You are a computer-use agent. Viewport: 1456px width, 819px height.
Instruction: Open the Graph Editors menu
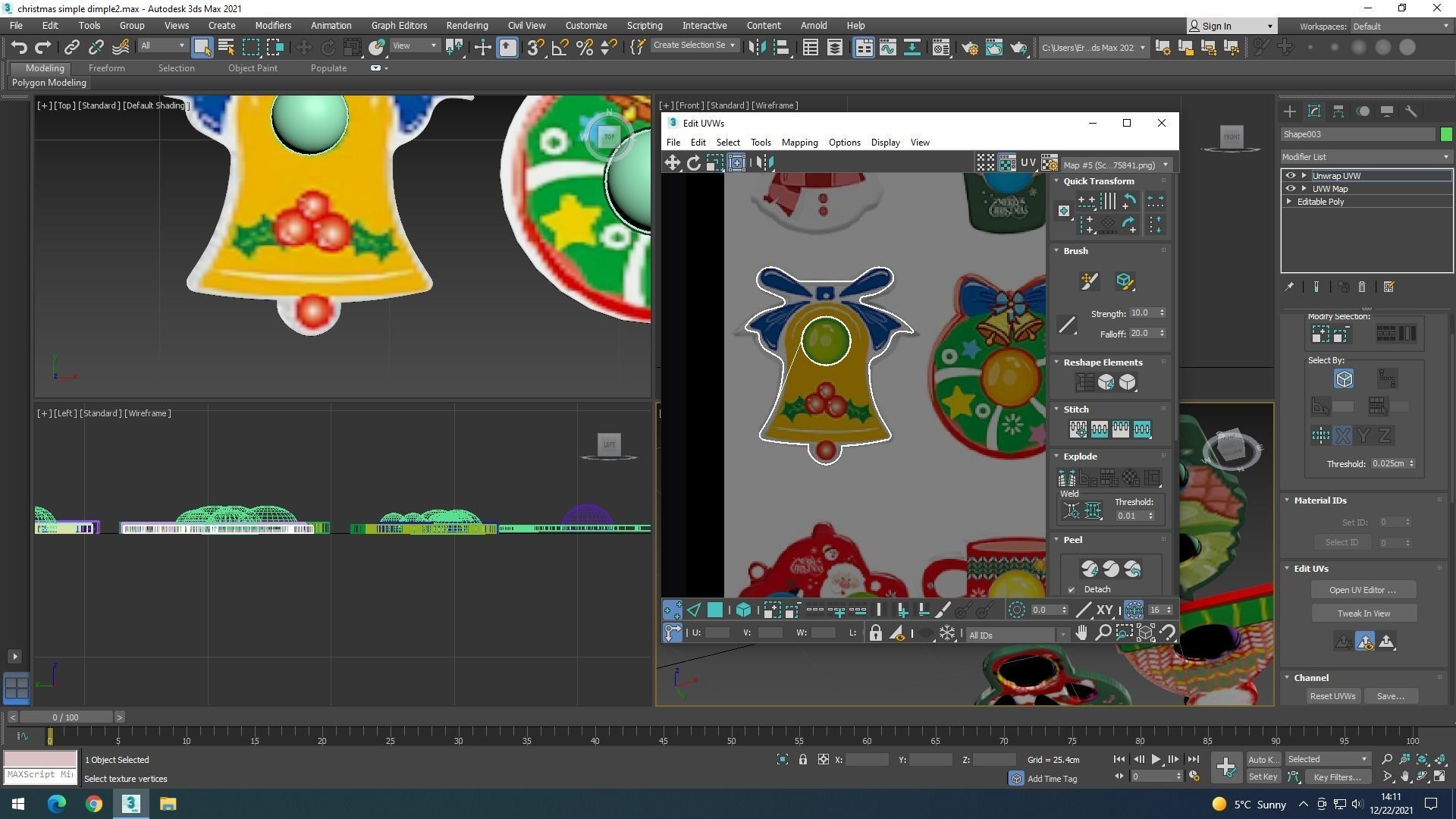tap(399, 25)
